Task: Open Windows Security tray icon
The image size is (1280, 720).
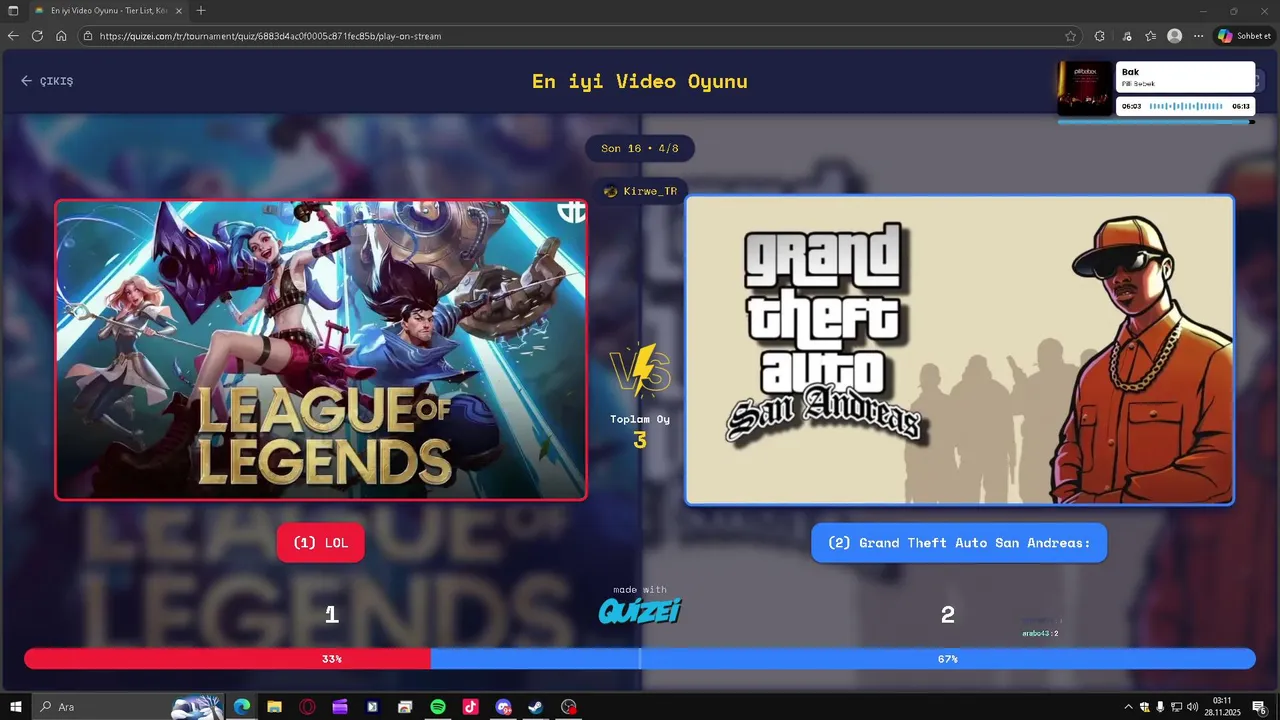Action: (1145, 707)
